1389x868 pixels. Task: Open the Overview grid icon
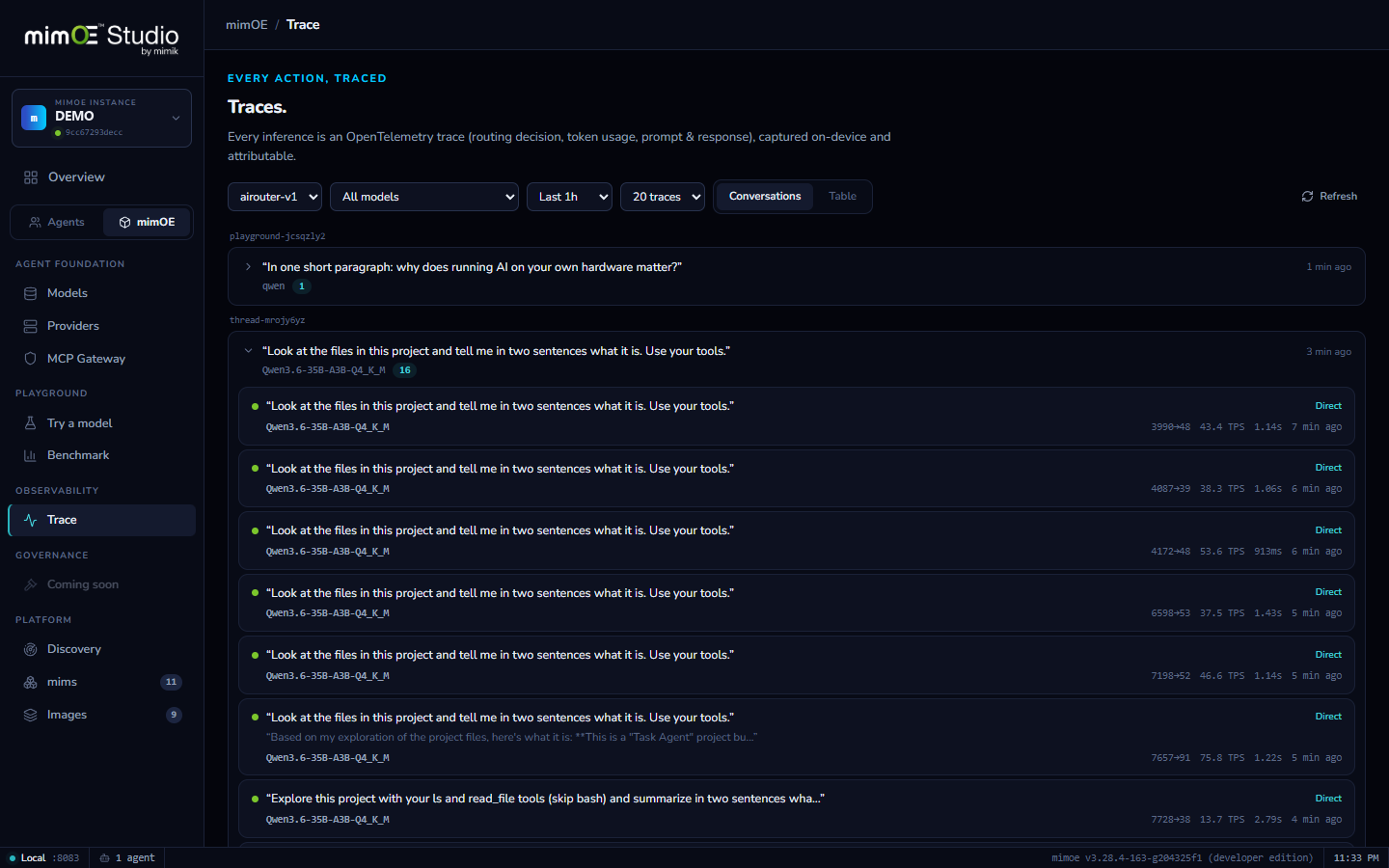(31, 177)
